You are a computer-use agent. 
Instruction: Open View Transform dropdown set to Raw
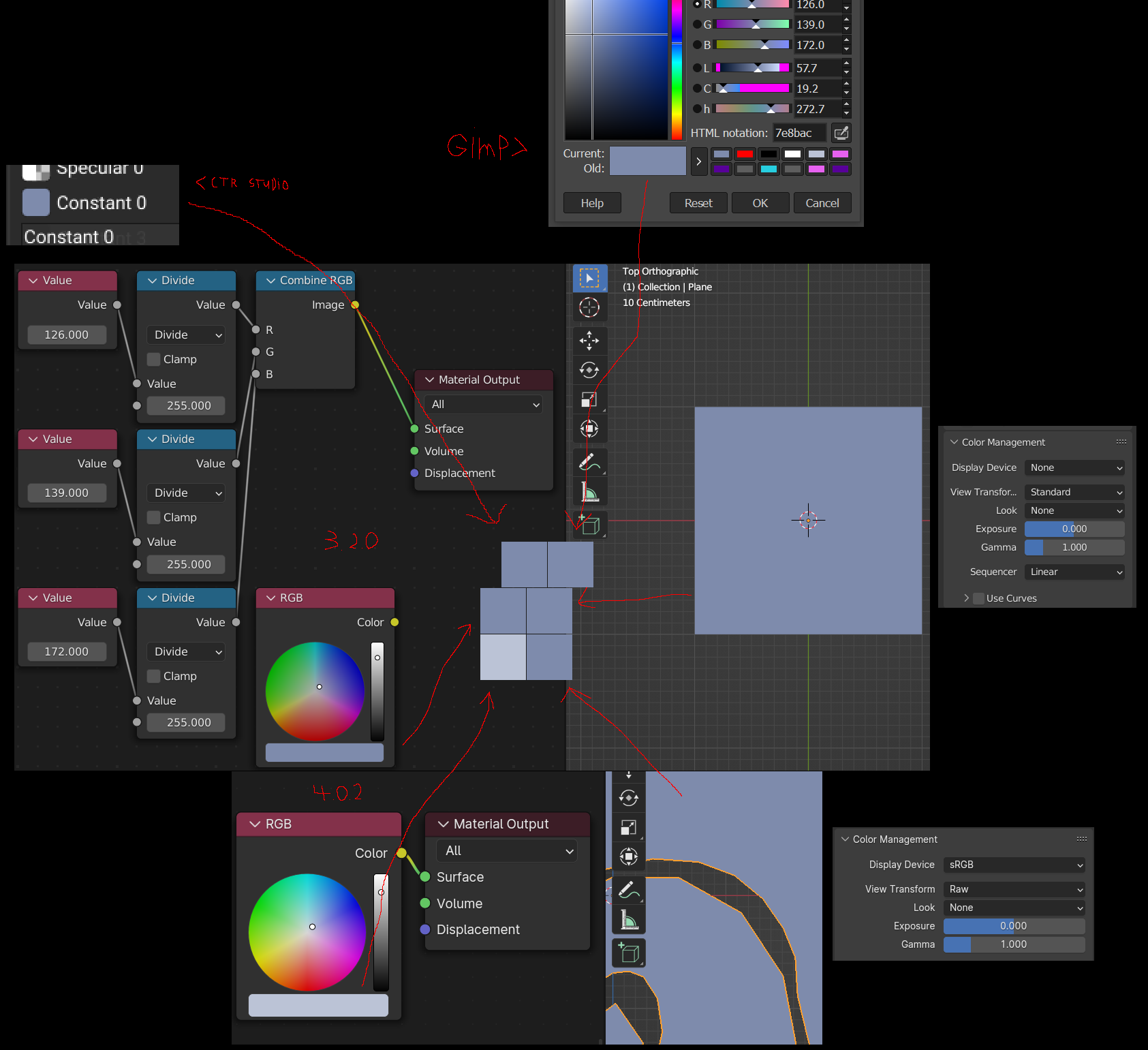pos(1014,889)
